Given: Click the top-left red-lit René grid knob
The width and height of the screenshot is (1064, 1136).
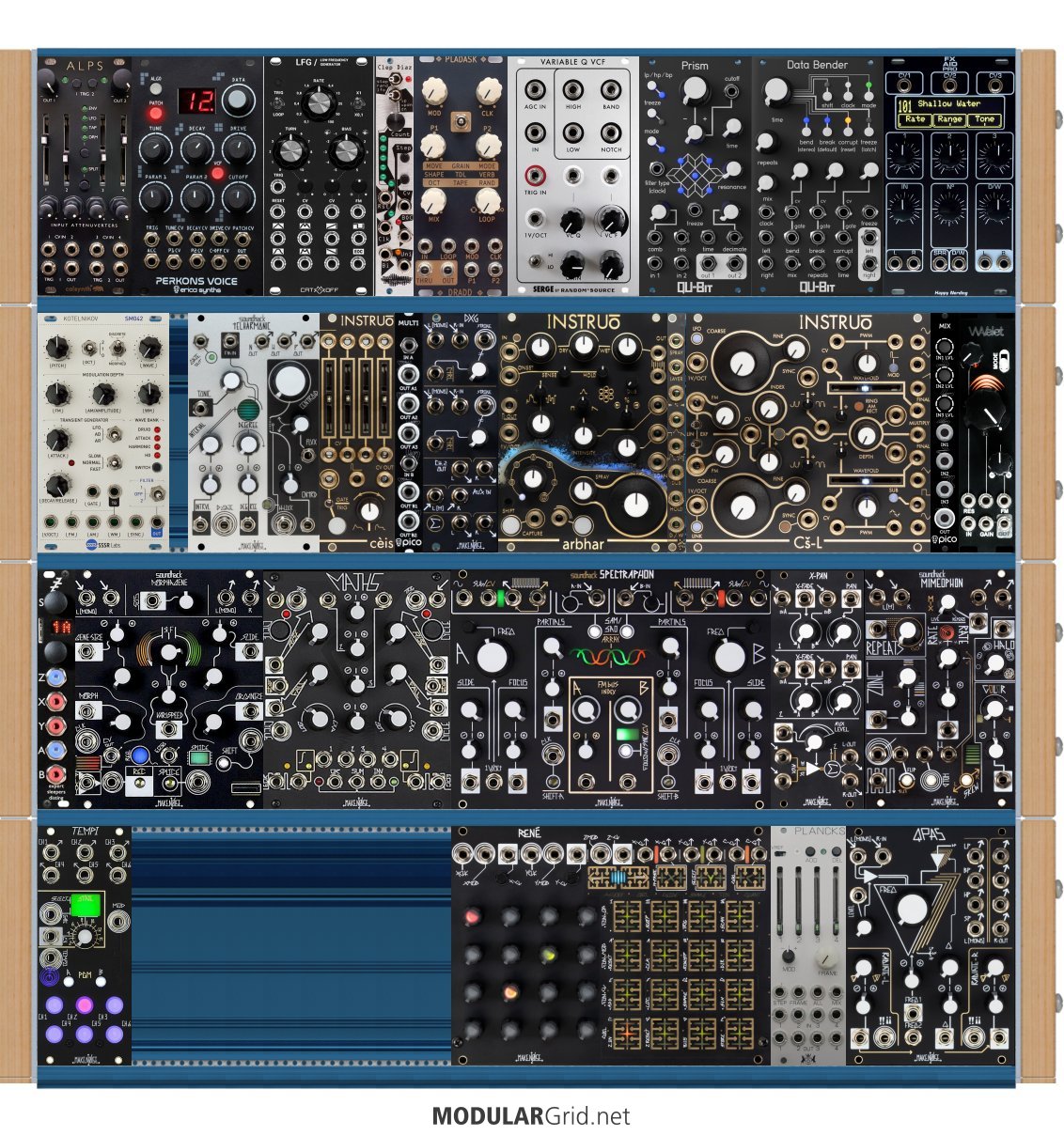Looking at the screenshot, I should pos(472,914).
